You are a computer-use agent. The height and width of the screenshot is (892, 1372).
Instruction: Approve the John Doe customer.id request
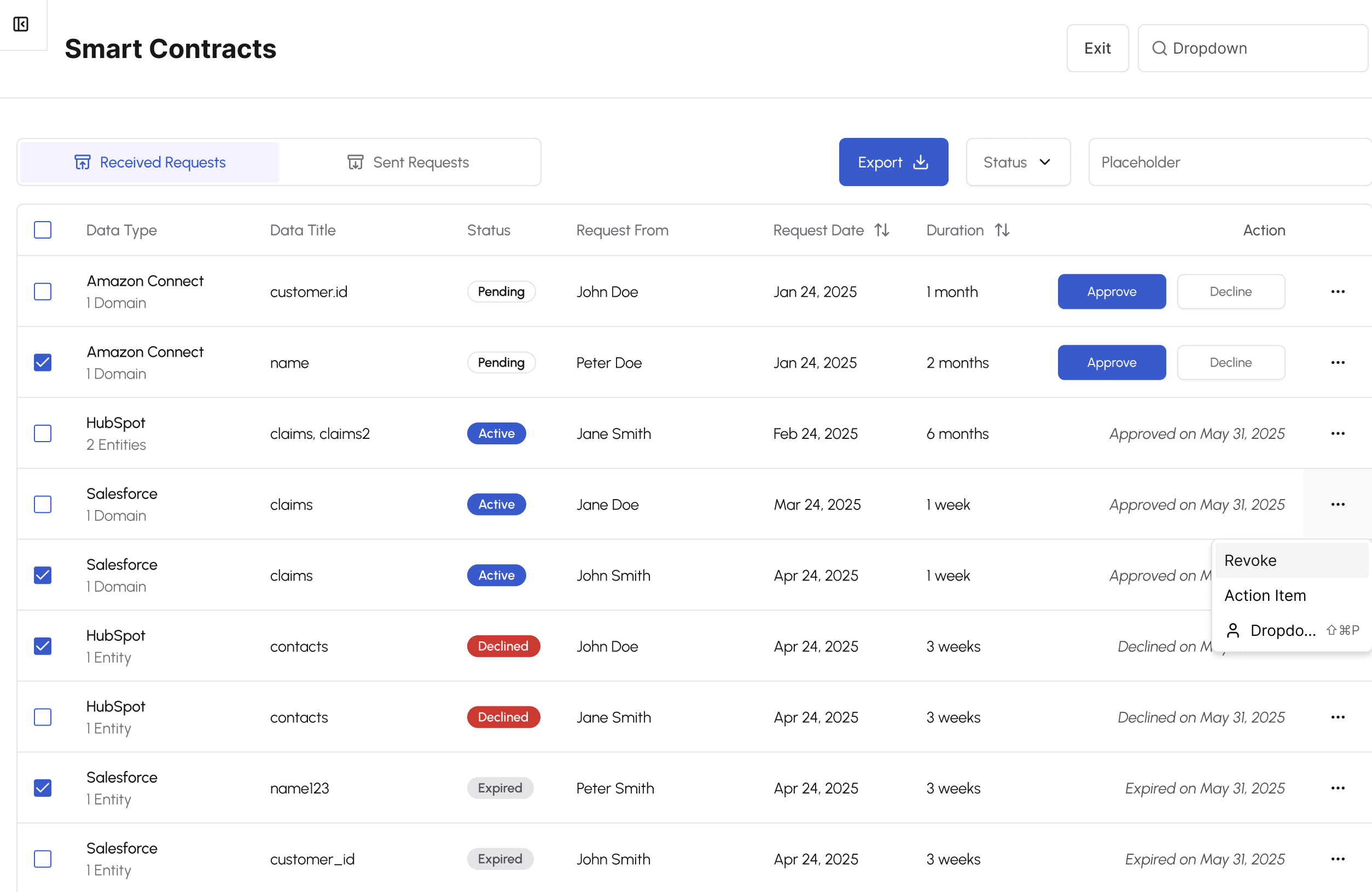(x=1111, y=292)
